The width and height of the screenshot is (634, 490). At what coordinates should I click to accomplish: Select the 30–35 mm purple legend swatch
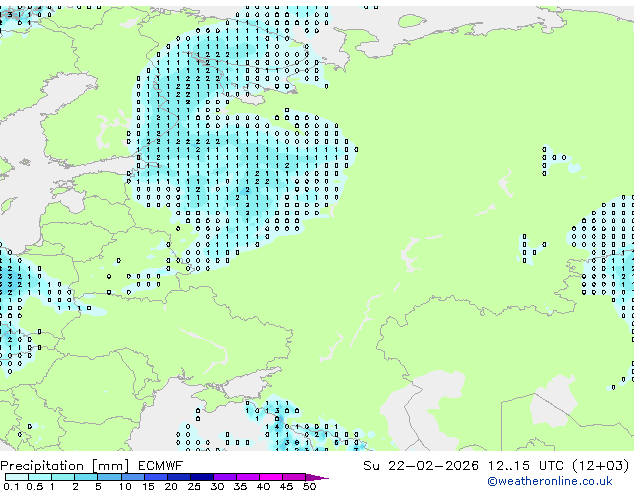[x=224, y=477]
